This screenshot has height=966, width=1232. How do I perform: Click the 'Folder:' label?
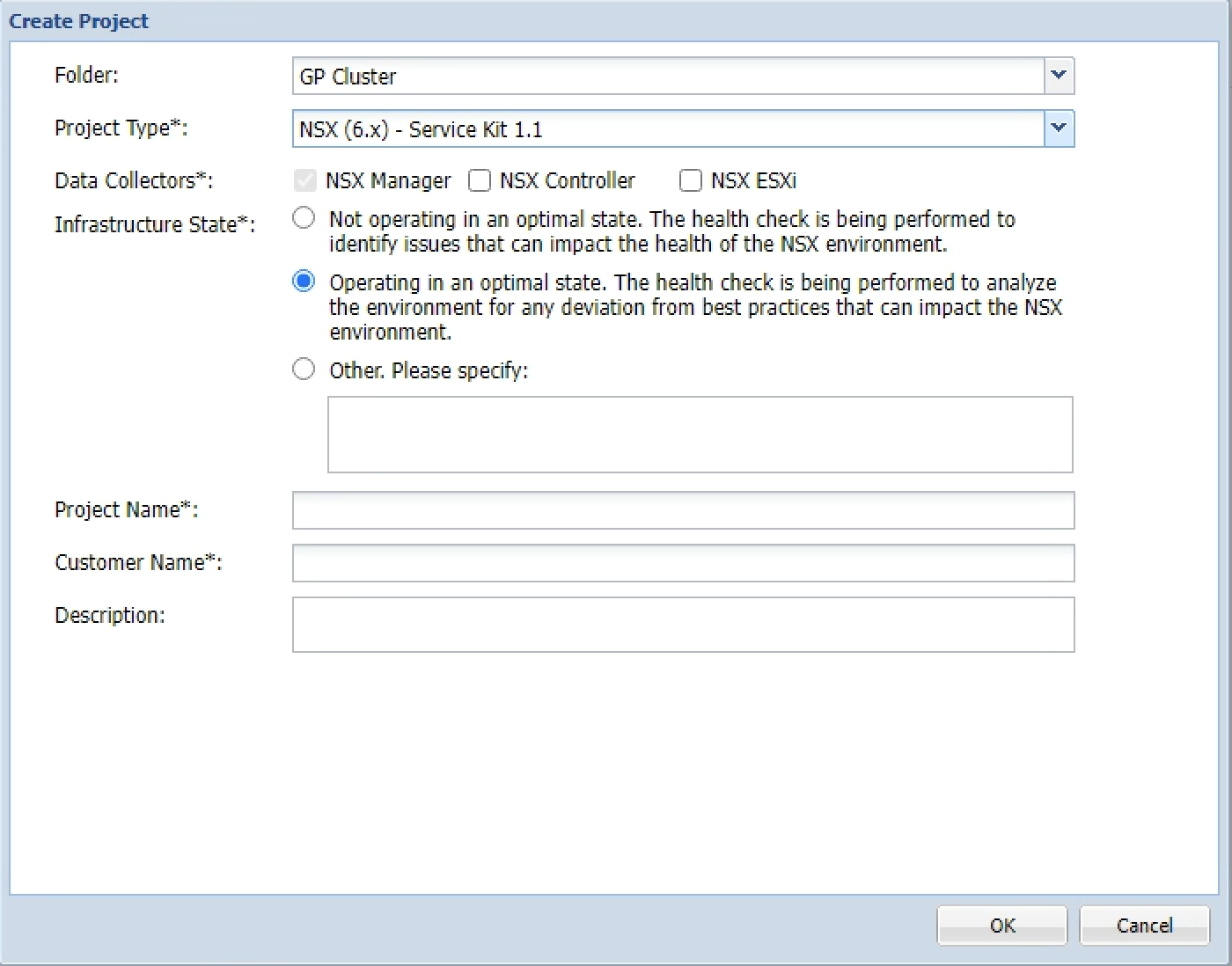click(x=86, y=76)
